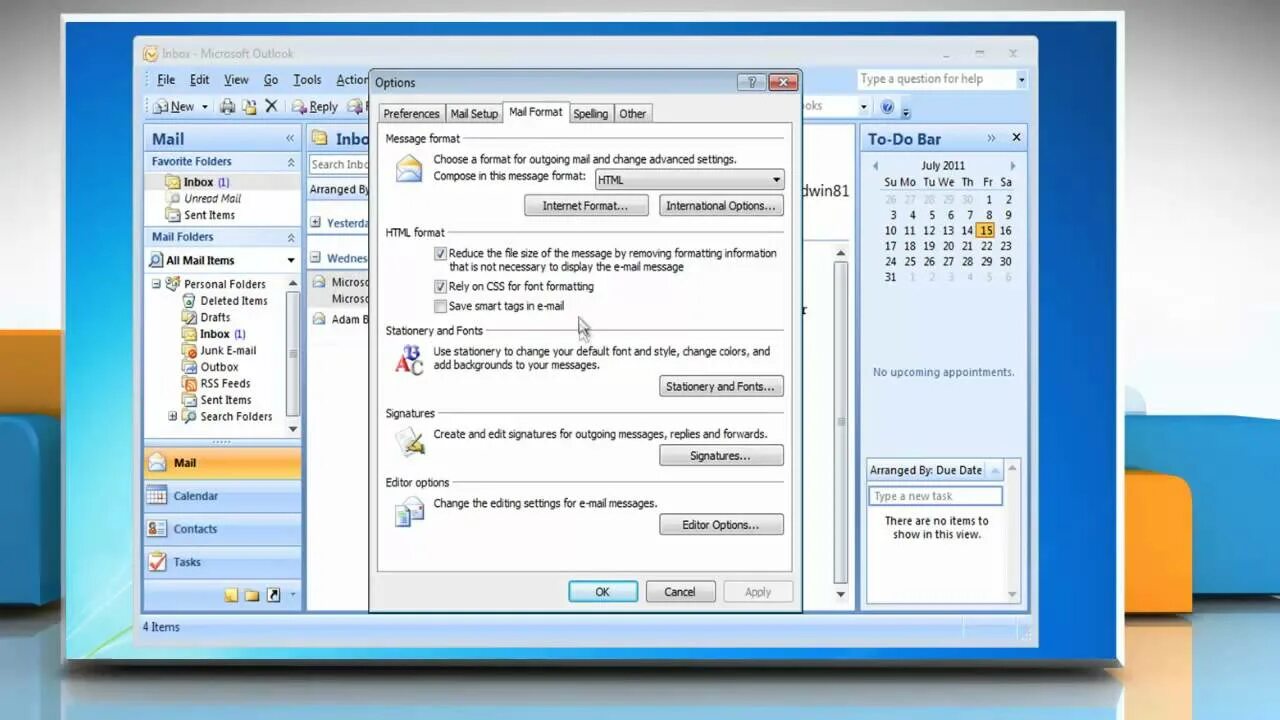Collapse the Favorite Folders section chevron

click(x=291, y=162)
